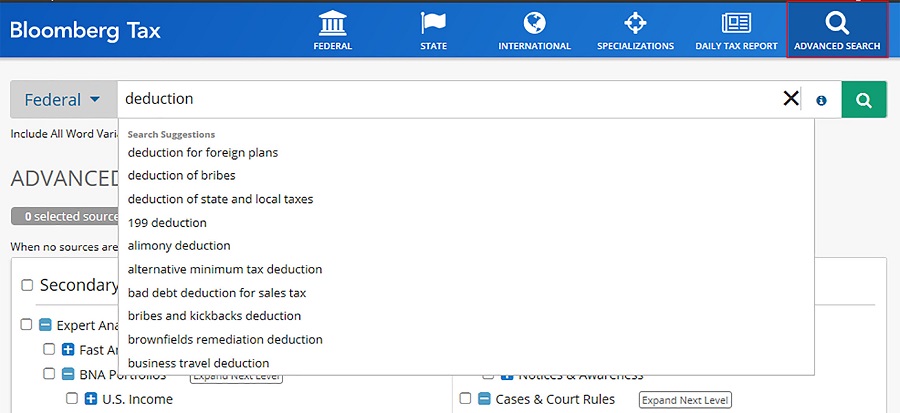Select 'deduction of bribes' suggestion
Image resolution: width=900 pixels, height=413 pixels.
(x=181, y=176)
